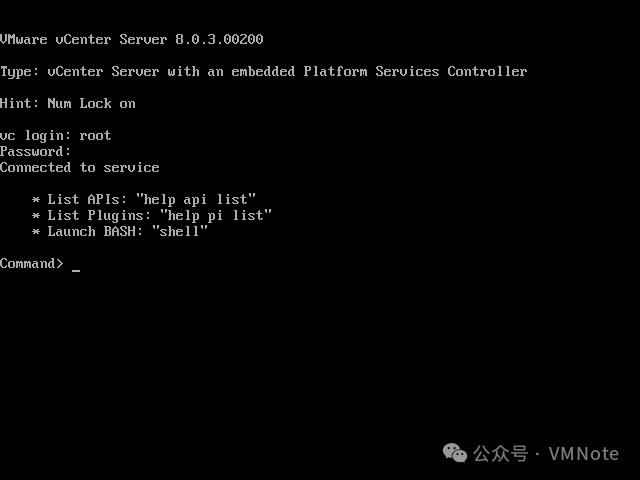
Task: Click the "Connected to service" message
Action: 80,167
